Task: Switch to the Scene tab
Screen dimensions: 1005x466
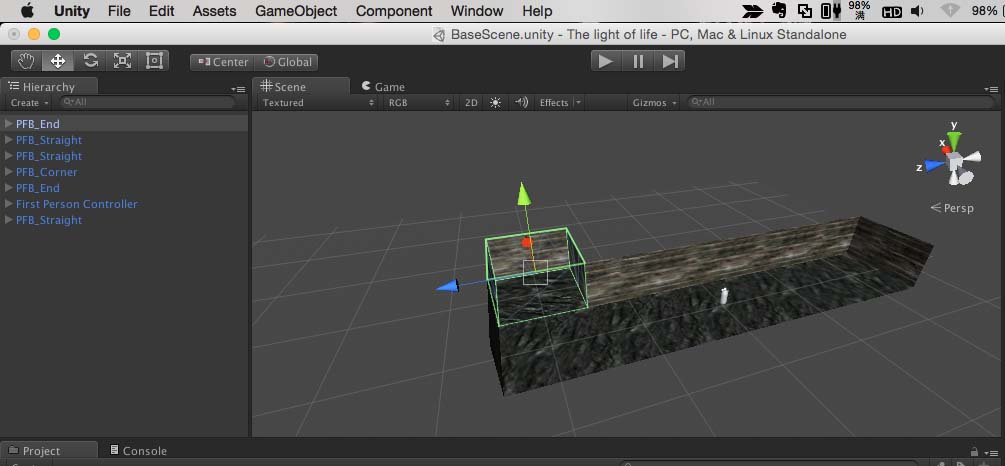Action: pyautogui.click(x=301, y=87)
